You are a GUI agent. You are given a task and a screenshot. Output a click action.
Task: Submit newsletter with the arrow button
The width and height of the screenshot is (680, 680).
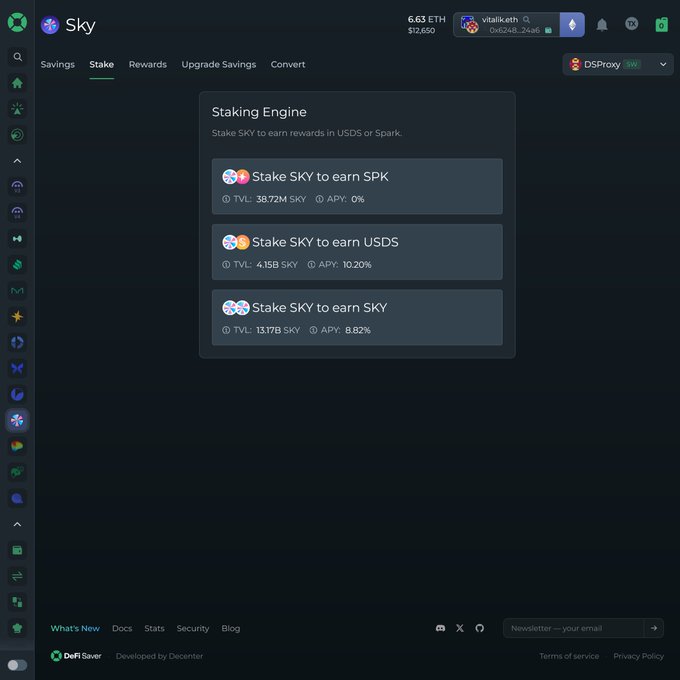pyautogui.click(x=654, y=628)
